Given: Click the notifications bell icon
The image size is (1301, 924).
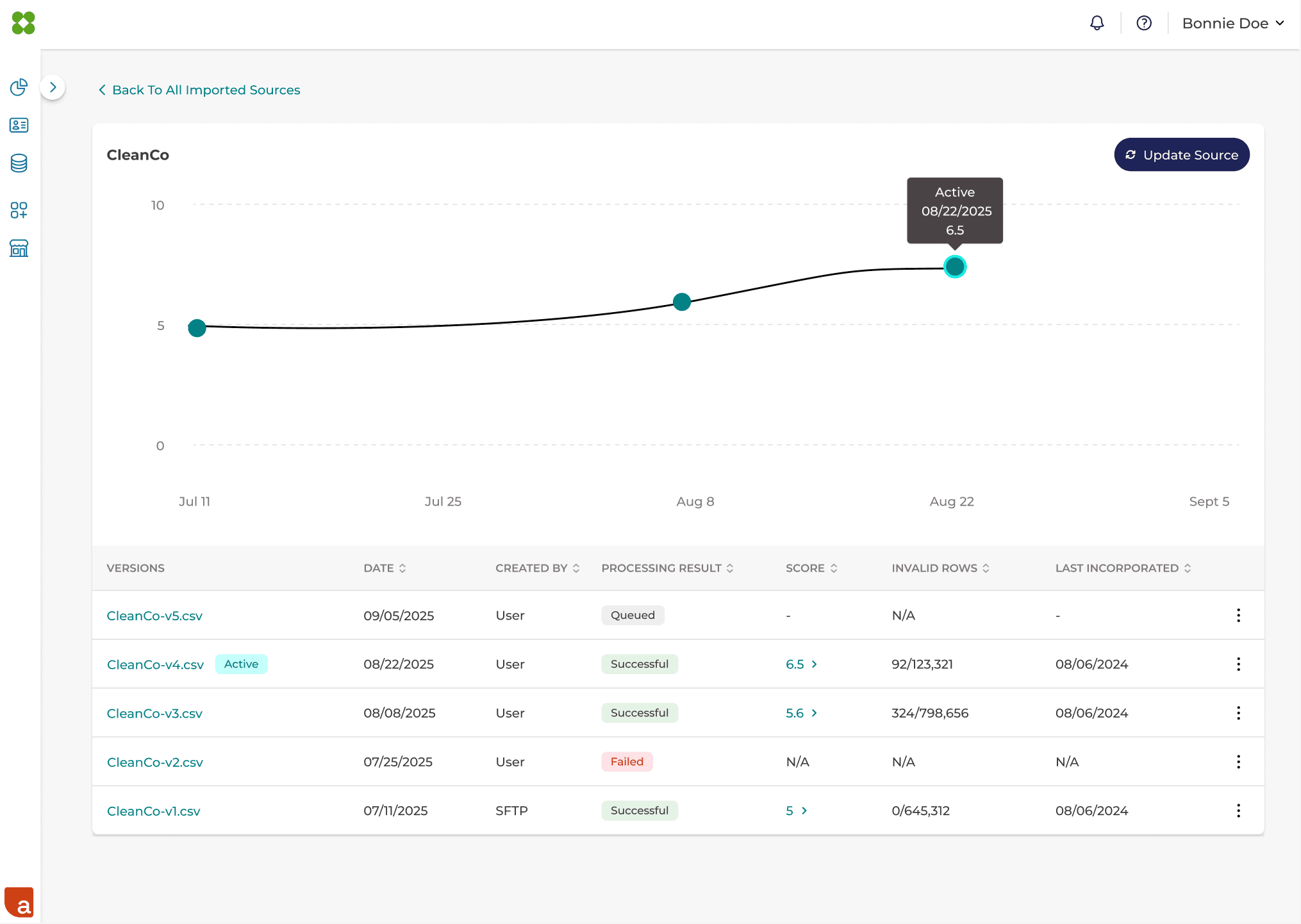Looking at the screenshot, I should (x=1097, y=23).
